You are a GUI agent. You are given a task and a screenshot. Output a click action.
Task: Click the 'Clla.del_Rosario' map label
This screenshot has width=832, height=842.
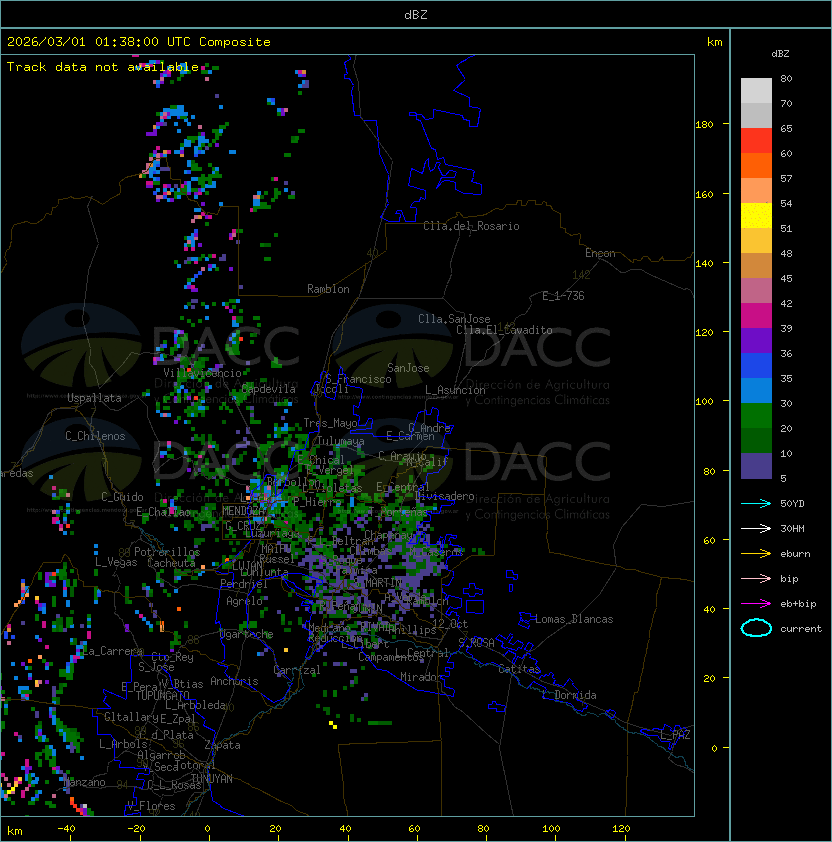pos(471,226)
